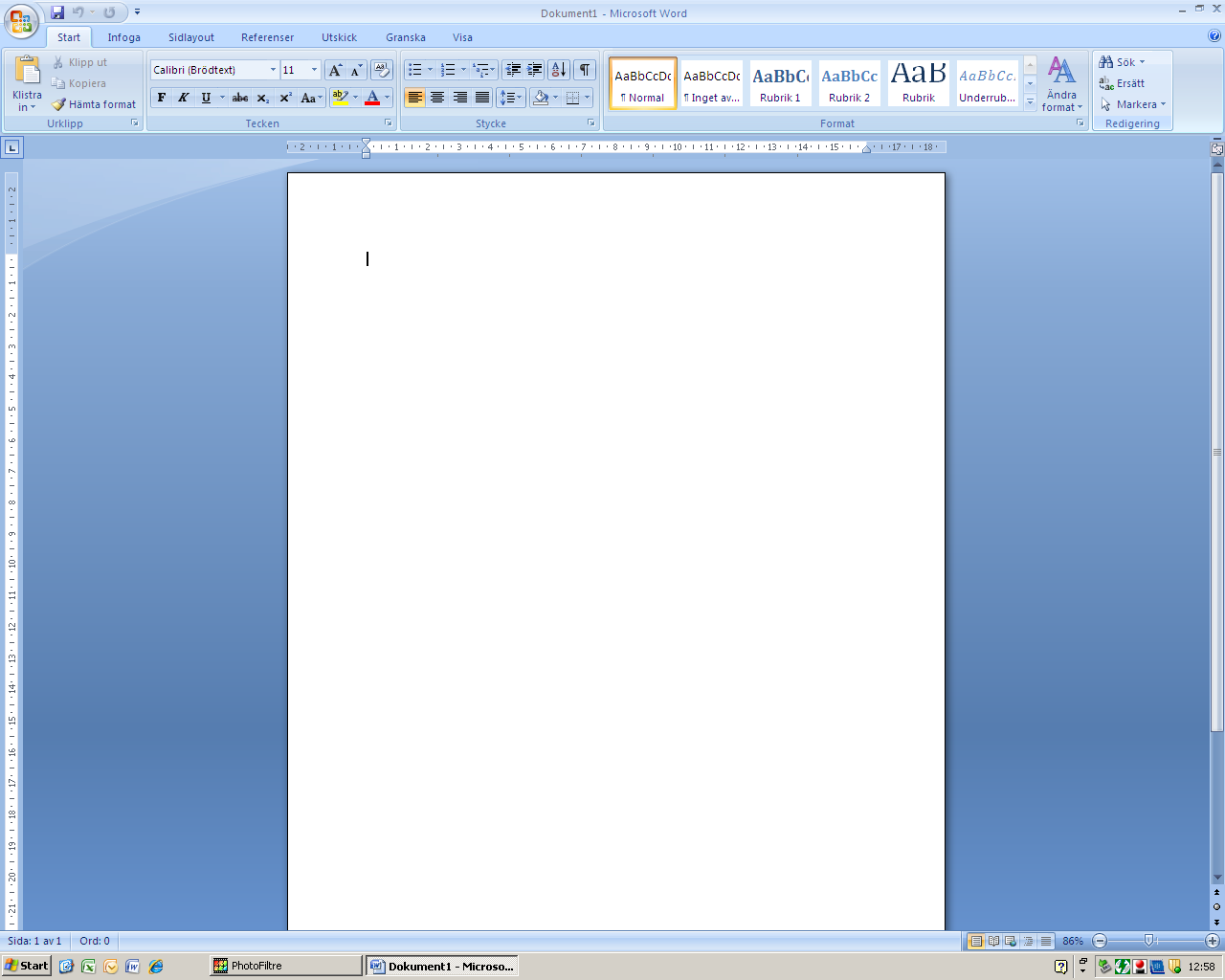Image resolution: width=1225 pixels, height=980 pixels.
Task: Switch to full screen reading view icon
Action: click(x=993, y=941)
